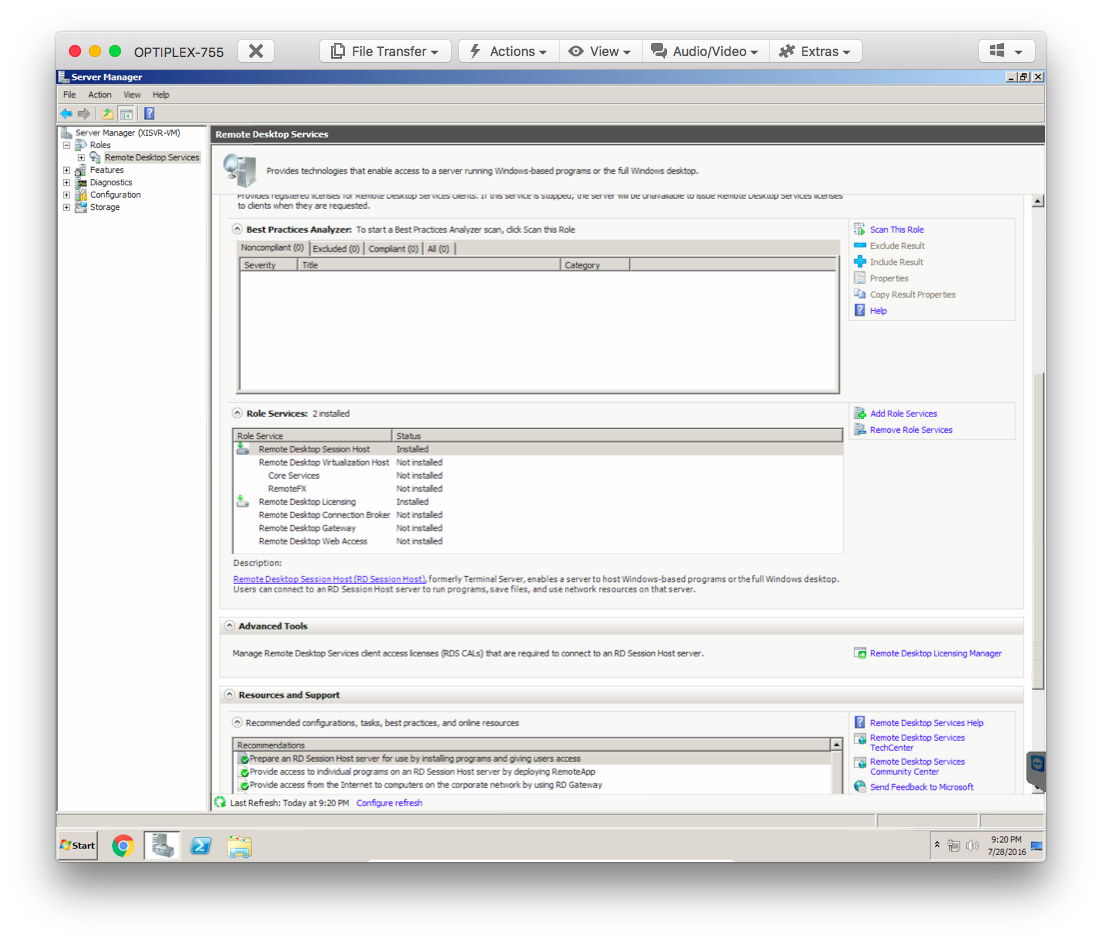Collapse the Roles tree node
This screenshot has height=942, width=1102.
(x=67, y=145)
